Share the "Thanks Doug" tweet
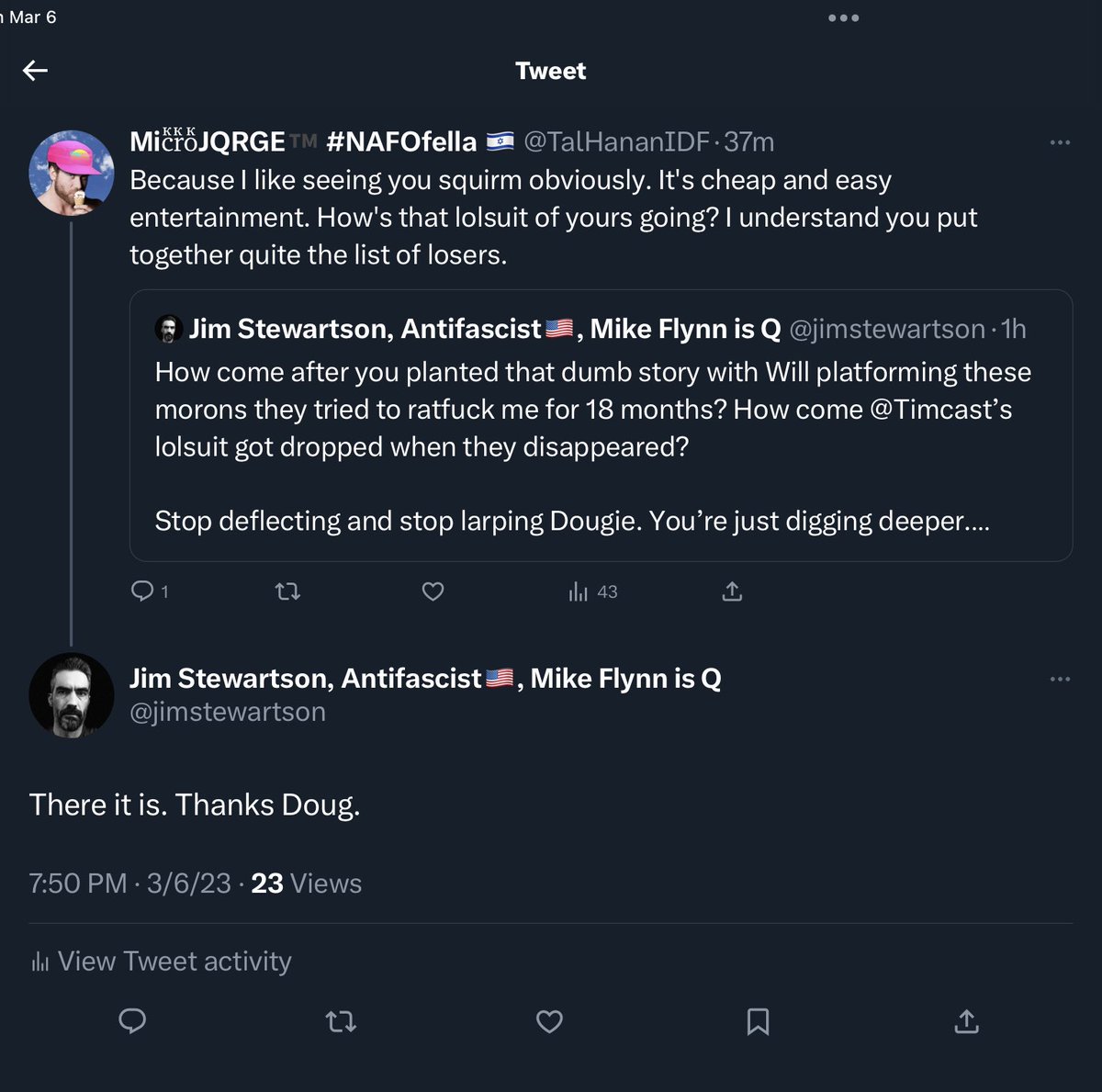Image resolution: width=1102 pixels, height=1092 pixels. click(x=966, y=1021)
